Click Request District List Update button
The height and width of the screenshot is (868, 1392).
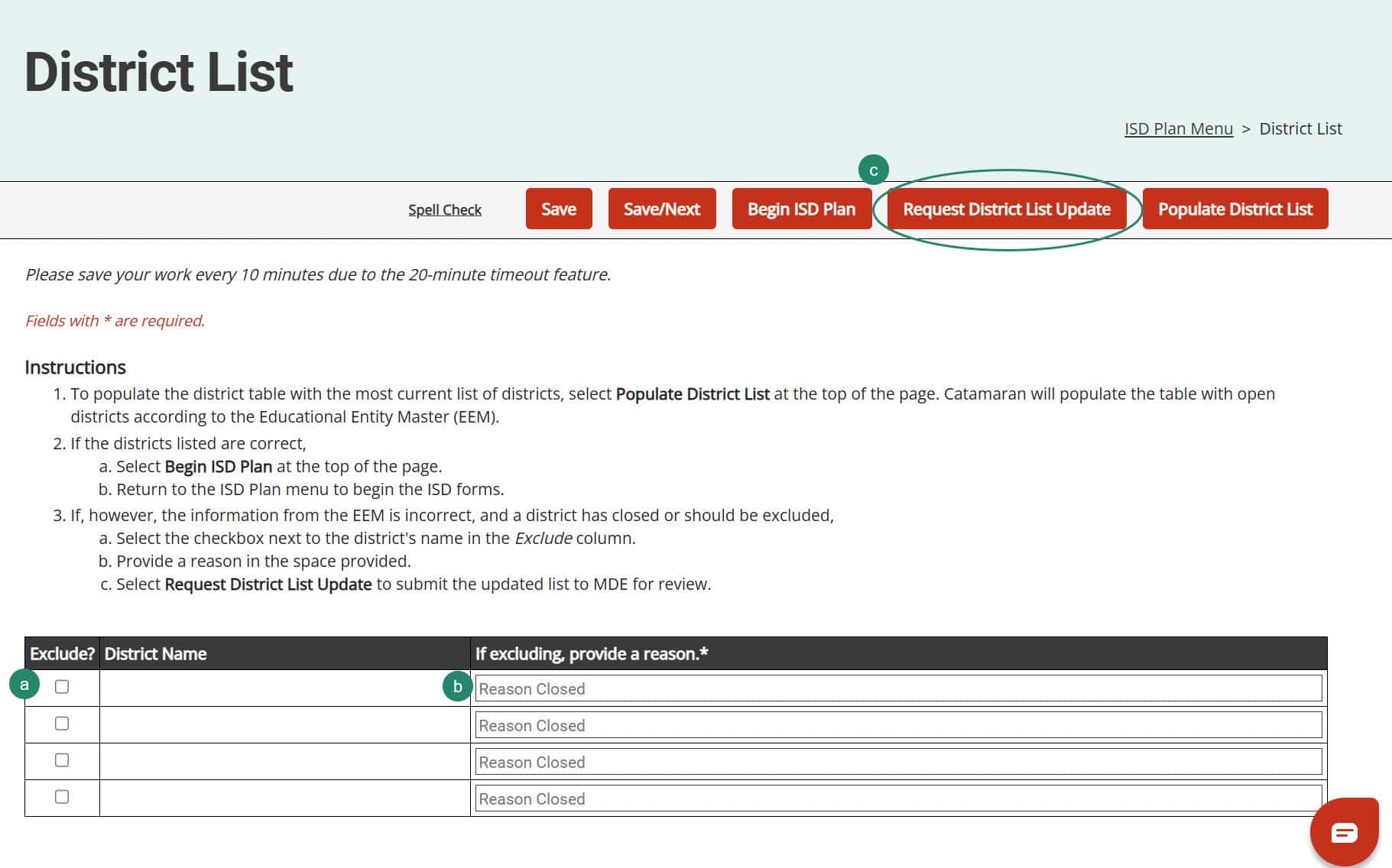point(1007,209)
